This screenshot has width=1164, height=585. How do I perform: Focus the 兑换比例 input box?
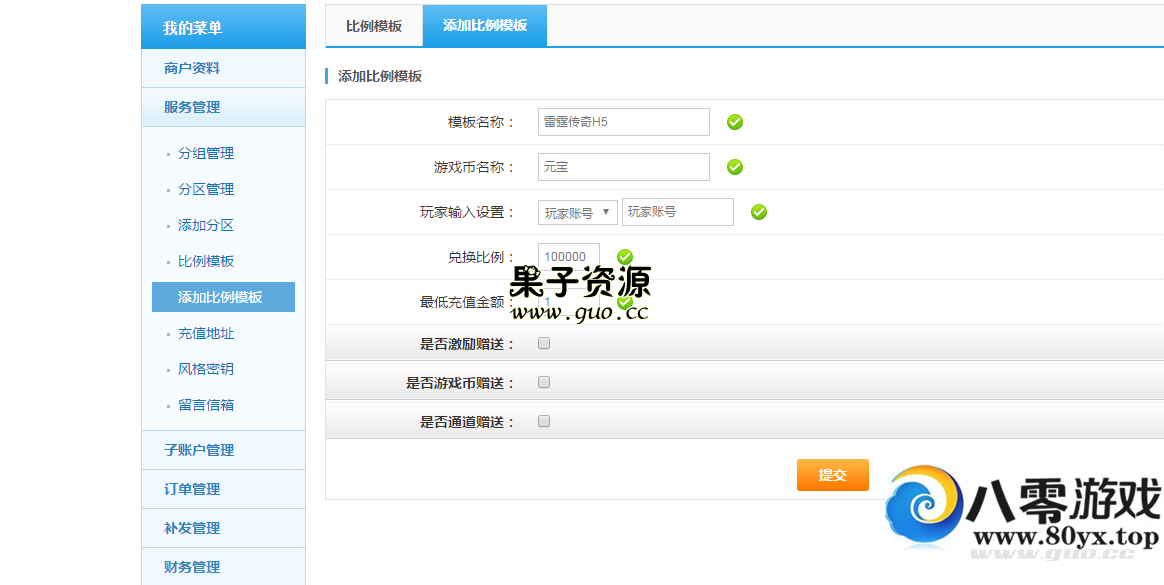pyautogui.click(x=569, y=257)
